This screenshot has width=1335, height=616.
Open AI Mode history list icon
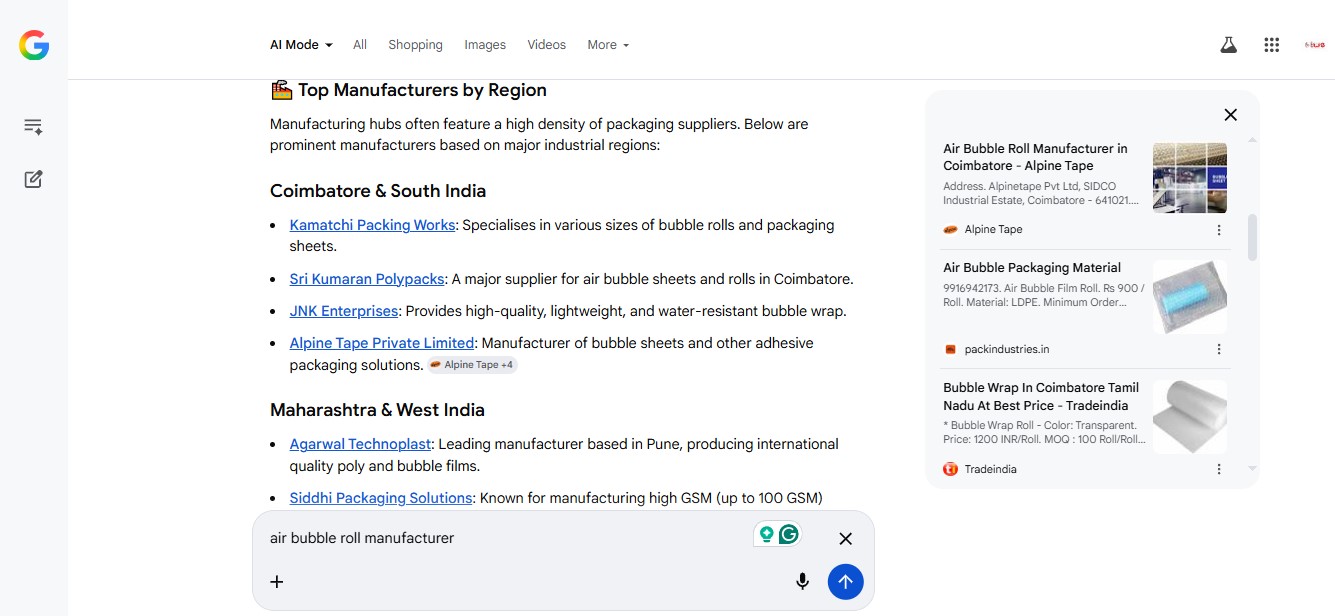[x=33, y=127]
